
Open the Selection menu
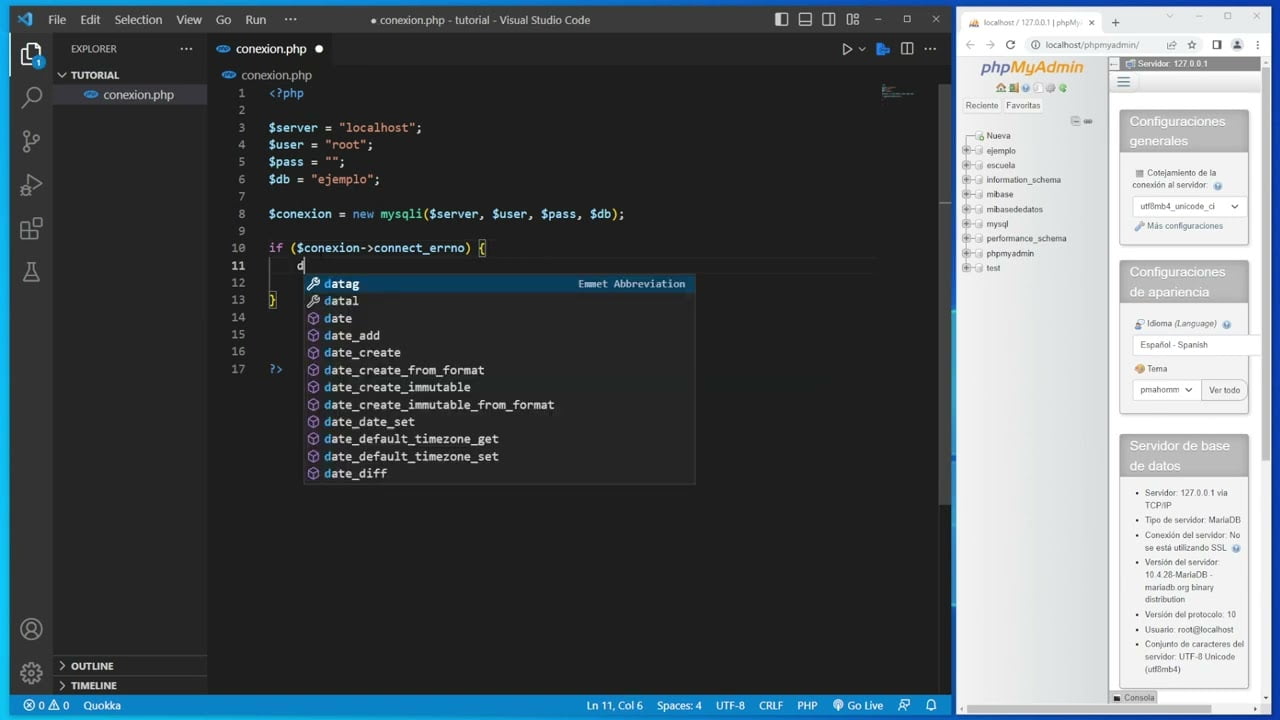click(x=138, y=19)
